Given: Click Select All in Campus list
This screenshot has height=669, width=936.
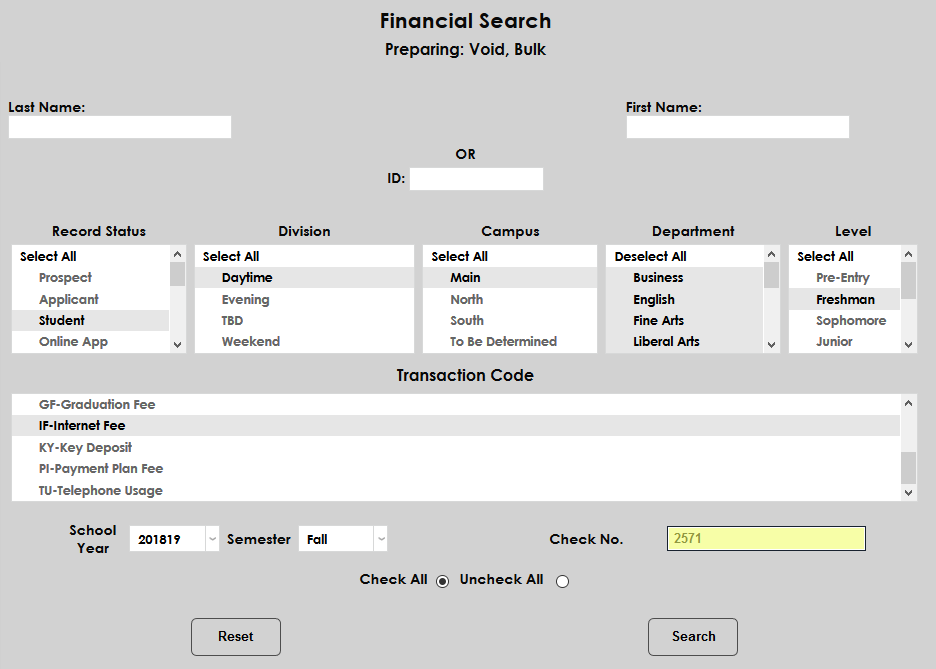Looking at the screenshot, I should (x=510, y=256).
